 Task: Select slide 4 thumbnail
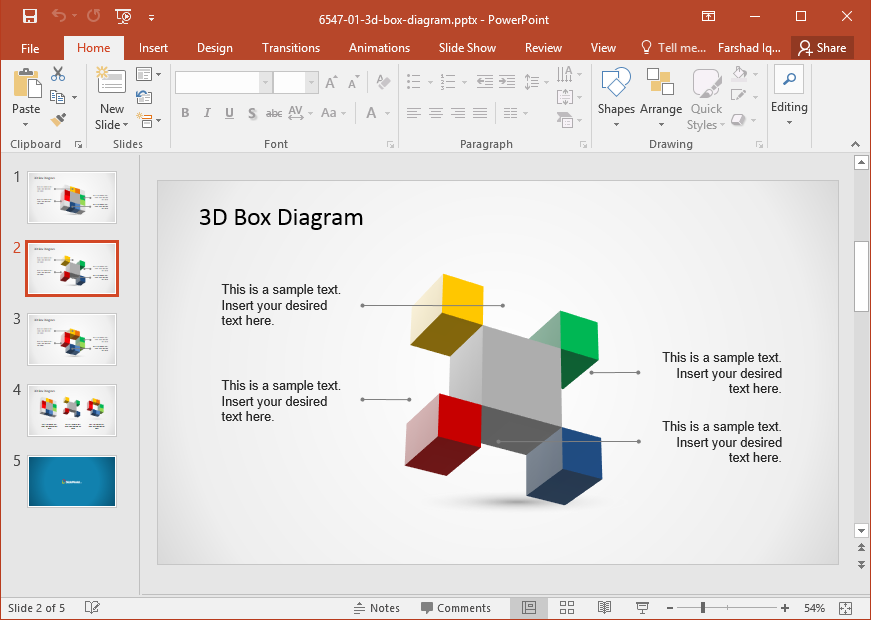71,410
